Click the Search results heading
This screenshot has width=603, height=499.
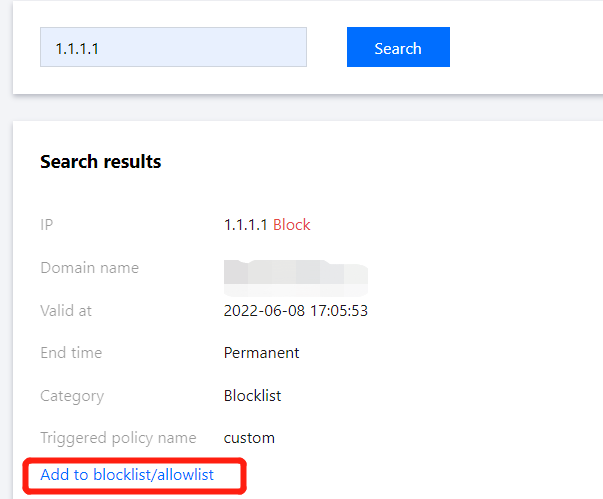[x=100, y=161]
